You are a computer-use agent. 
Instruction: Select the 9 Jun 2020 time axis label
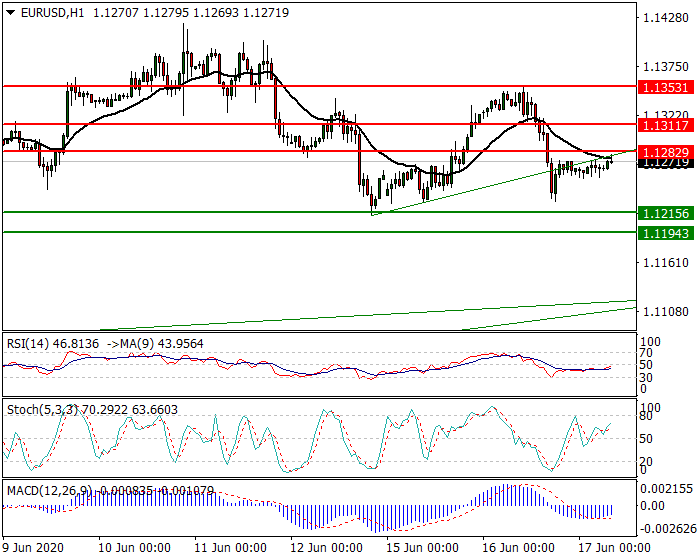click(x=33, y=547)
